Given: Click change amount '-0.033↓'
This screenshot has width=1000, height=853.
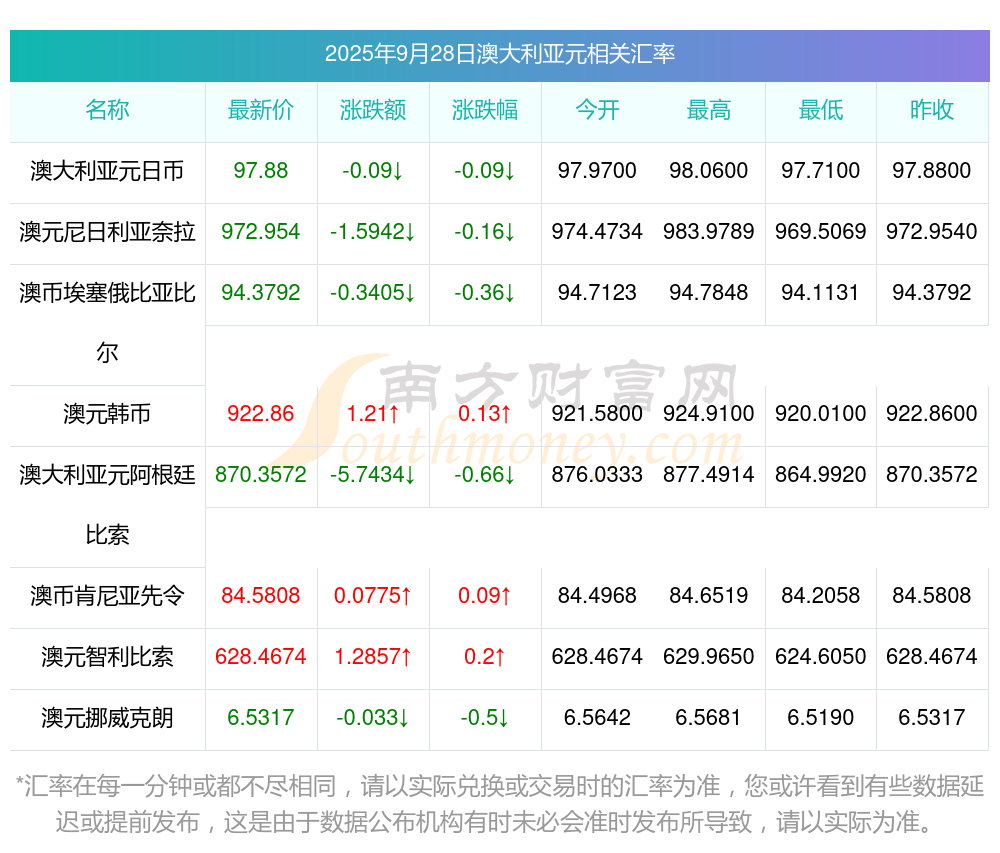Looking at the screenshot, I should 373,718.
